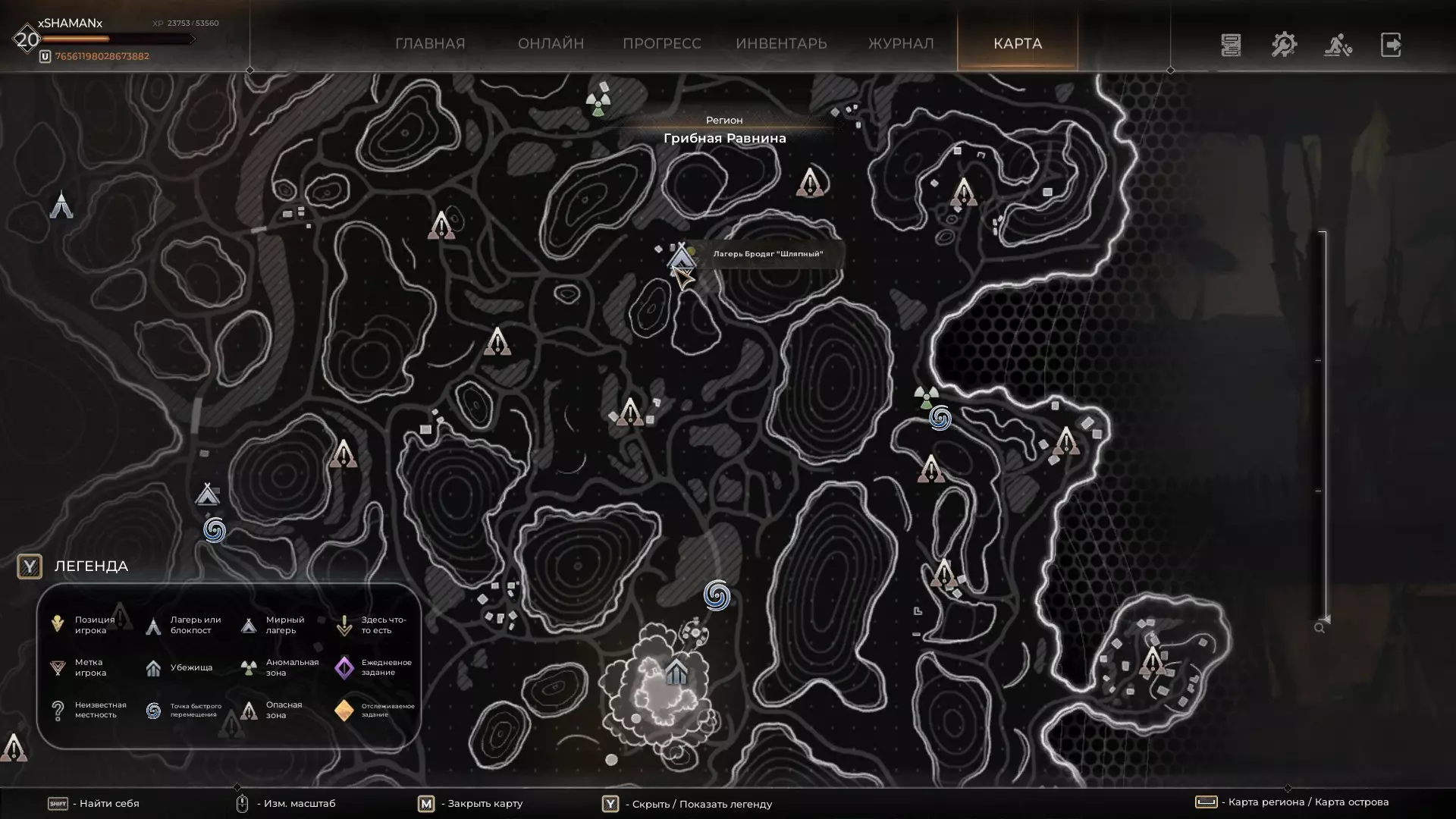Screen dimensions: 1456x819
Task: Switch to the ИНВЕНТАРЬ tab
Action: pos(781,44)
